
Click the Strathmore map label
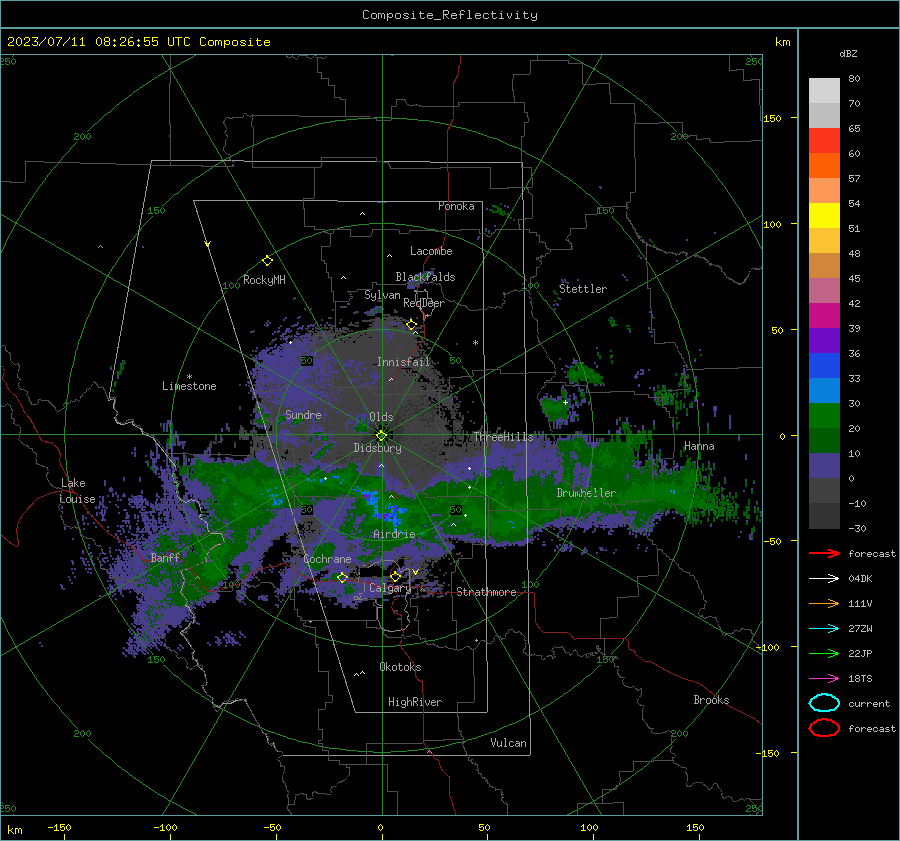pos(487,592)
